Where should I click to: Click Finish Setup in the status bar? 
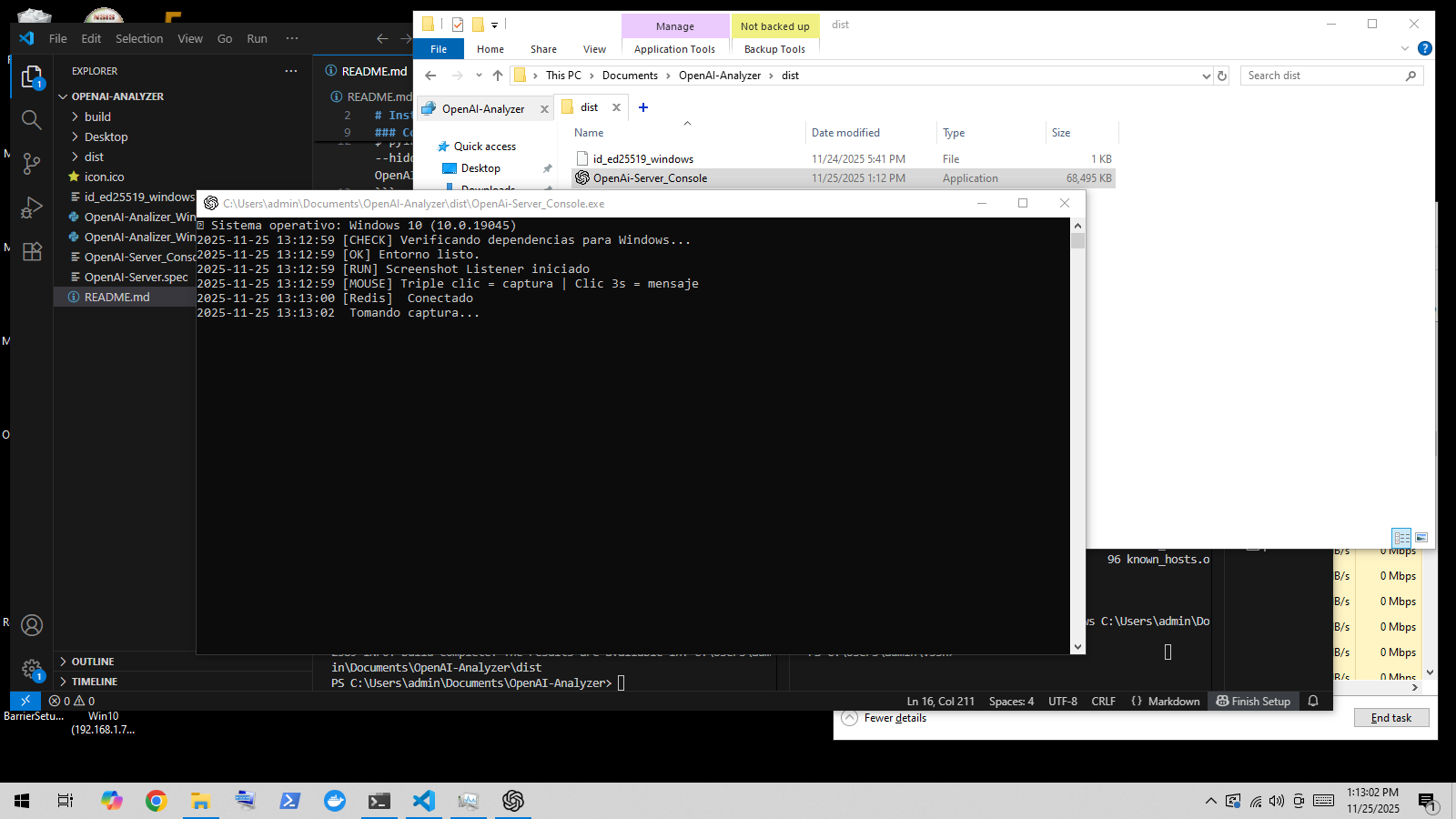click(1253, 701)
